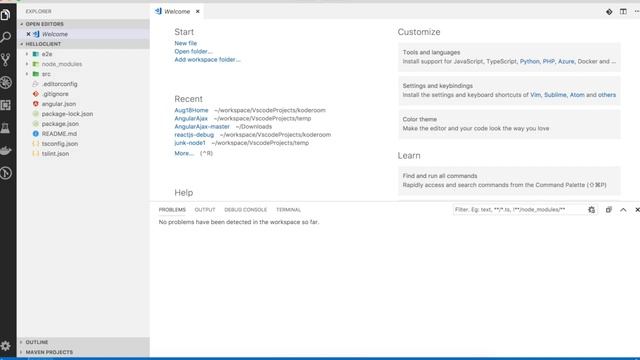Open the package-lock.json file
The height and width of the screenshot is (360, 640).
tap(67, 114)
